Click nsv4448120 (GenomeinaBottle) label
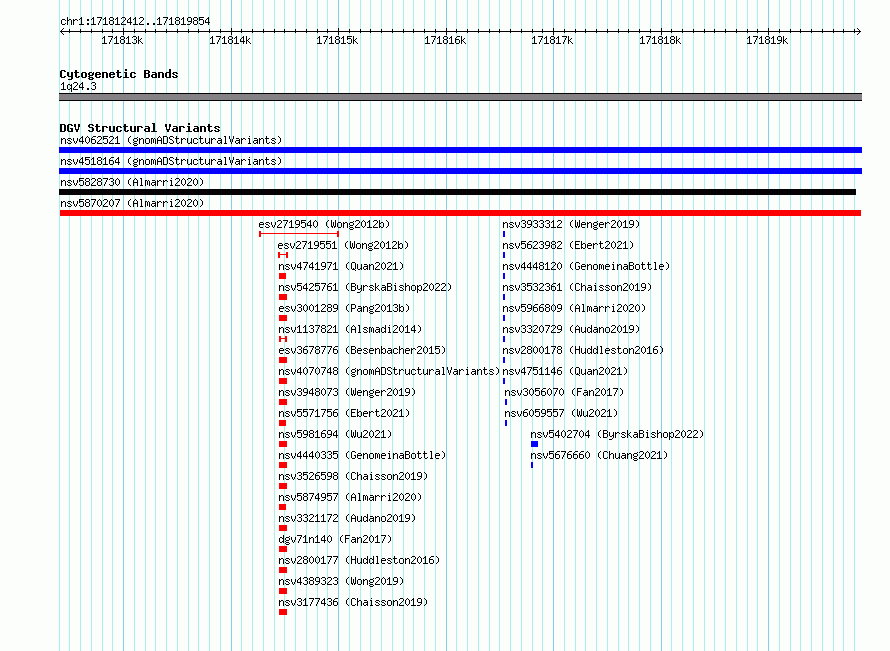This screenshot has height=651, width=890. pyautogui.click(x=586, y=266)
